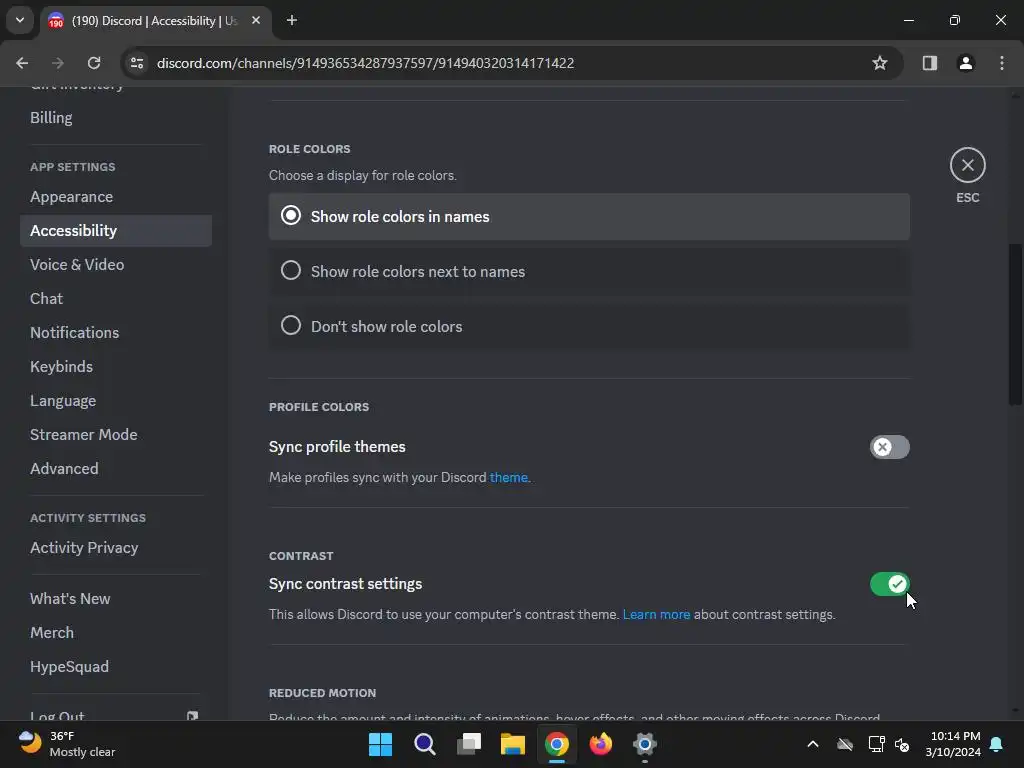This screenshot has width=1024, height=768.
Task: Open Windows Search from taskbar
Action: [x=424, y=744]
